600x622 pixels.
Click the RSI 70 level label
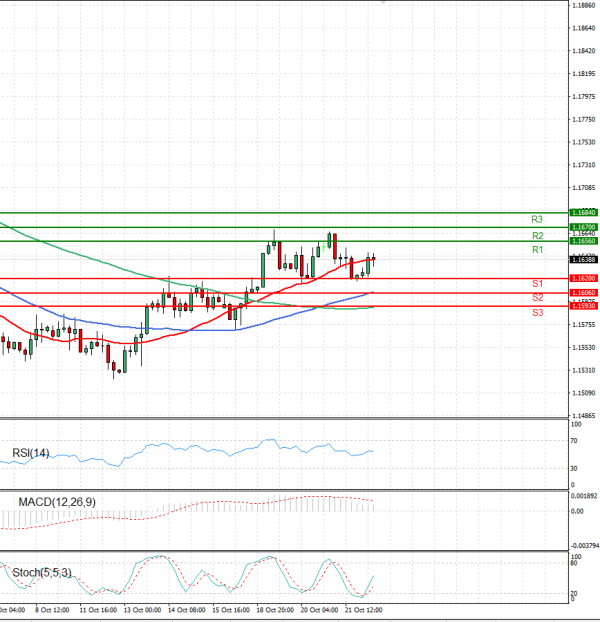[x=574, y=441]
